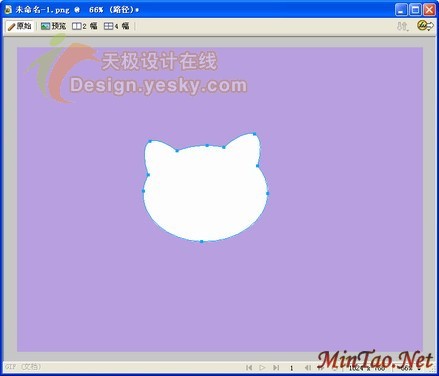This screenshot has width=439, height=376.
Task: Select the top-center anchor between the ears
Action: pos(207,145)
